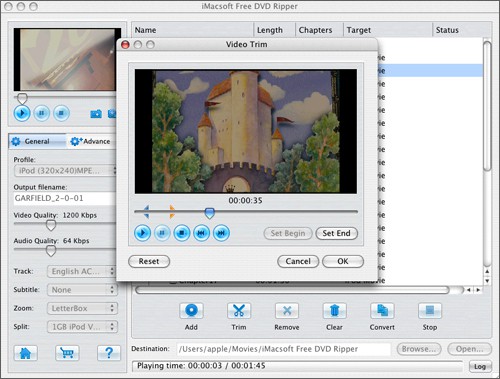Screen dimensions: 500x379
Task: Click the horizontal scrollbar of file list
Action: pos(293,290)
